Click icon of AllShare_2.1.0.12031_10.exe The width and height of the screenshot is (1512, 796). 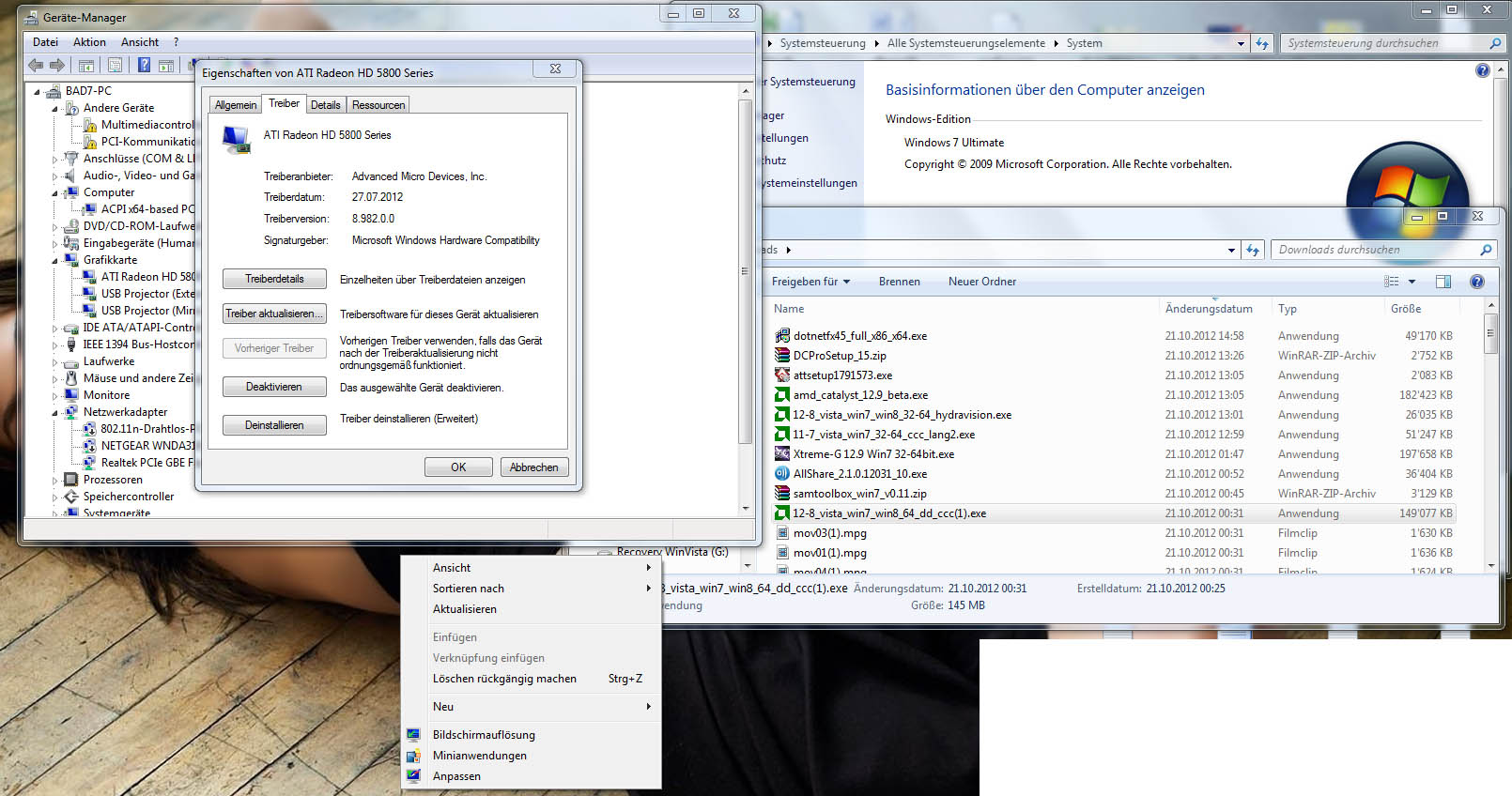pos(782,474)
